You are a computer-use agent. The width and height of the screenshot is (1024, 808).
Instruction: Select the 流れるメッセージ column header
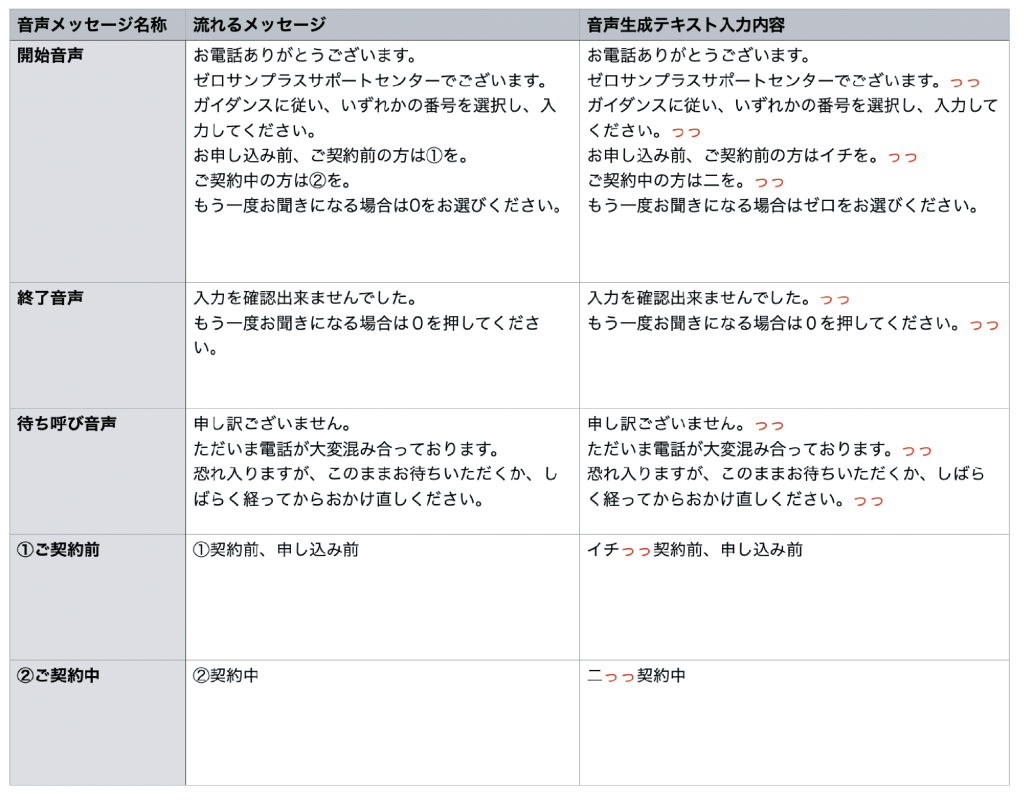tap(259, 25)
